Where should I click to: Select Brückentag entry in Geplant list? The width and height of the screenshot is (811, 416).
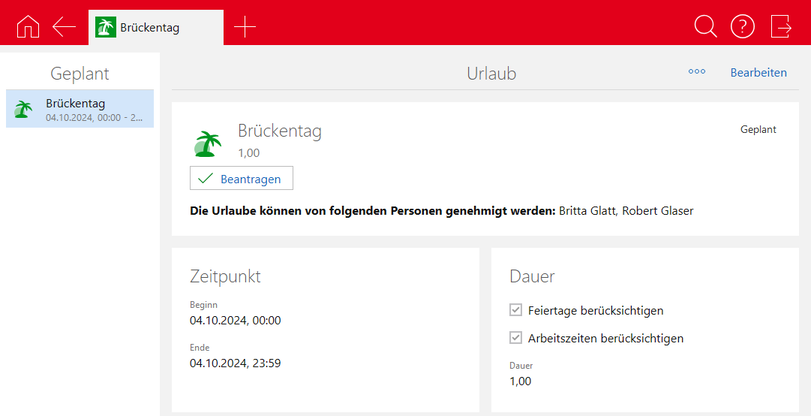[80, 109]
